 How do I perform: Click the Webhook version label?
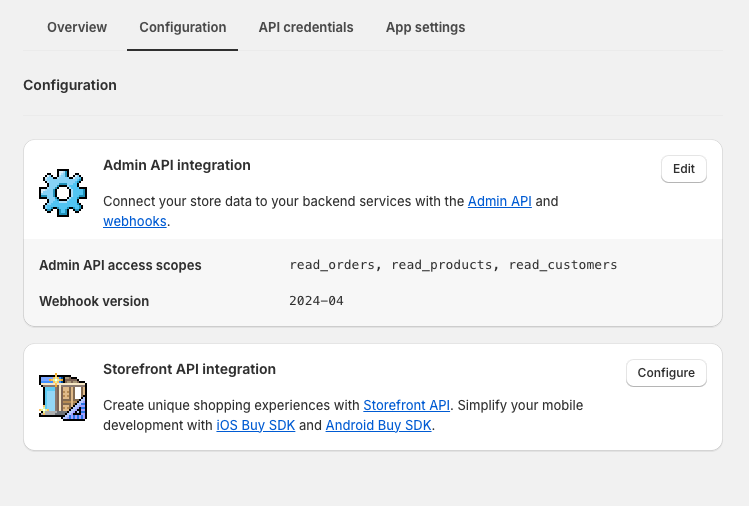pos(94,301)
